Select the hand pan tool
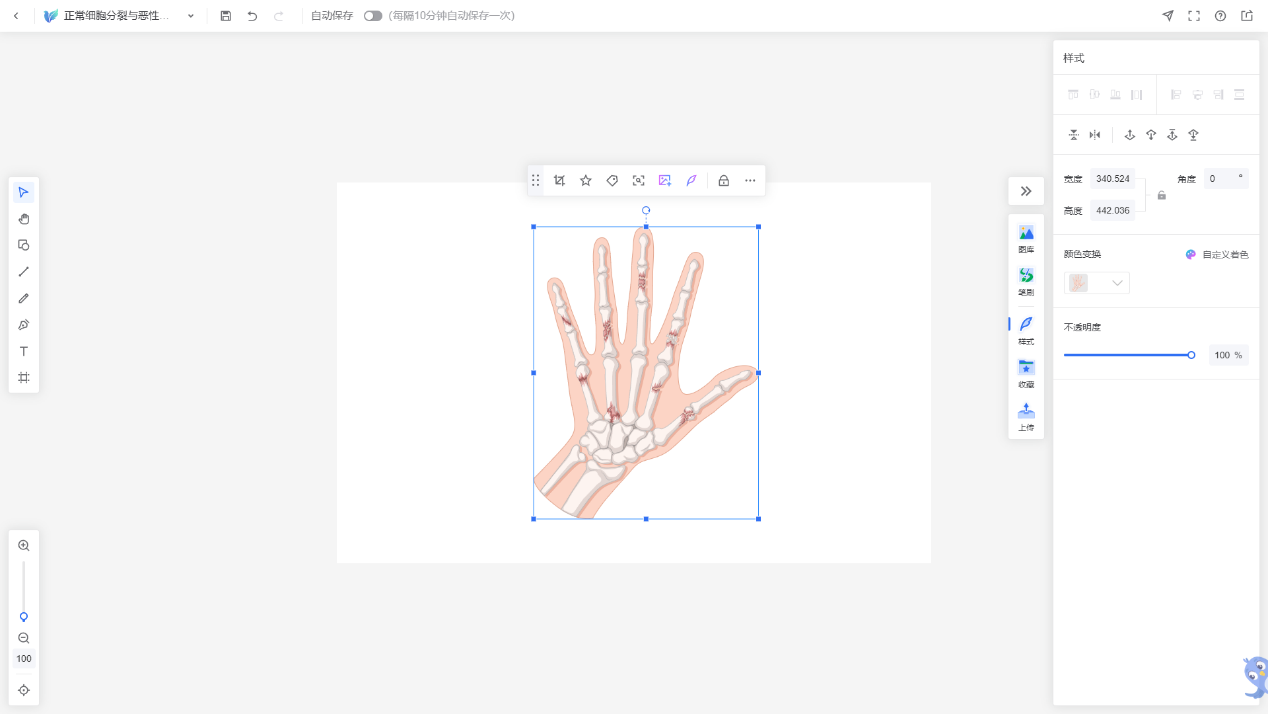The image size is (1268, 714). 24,219
